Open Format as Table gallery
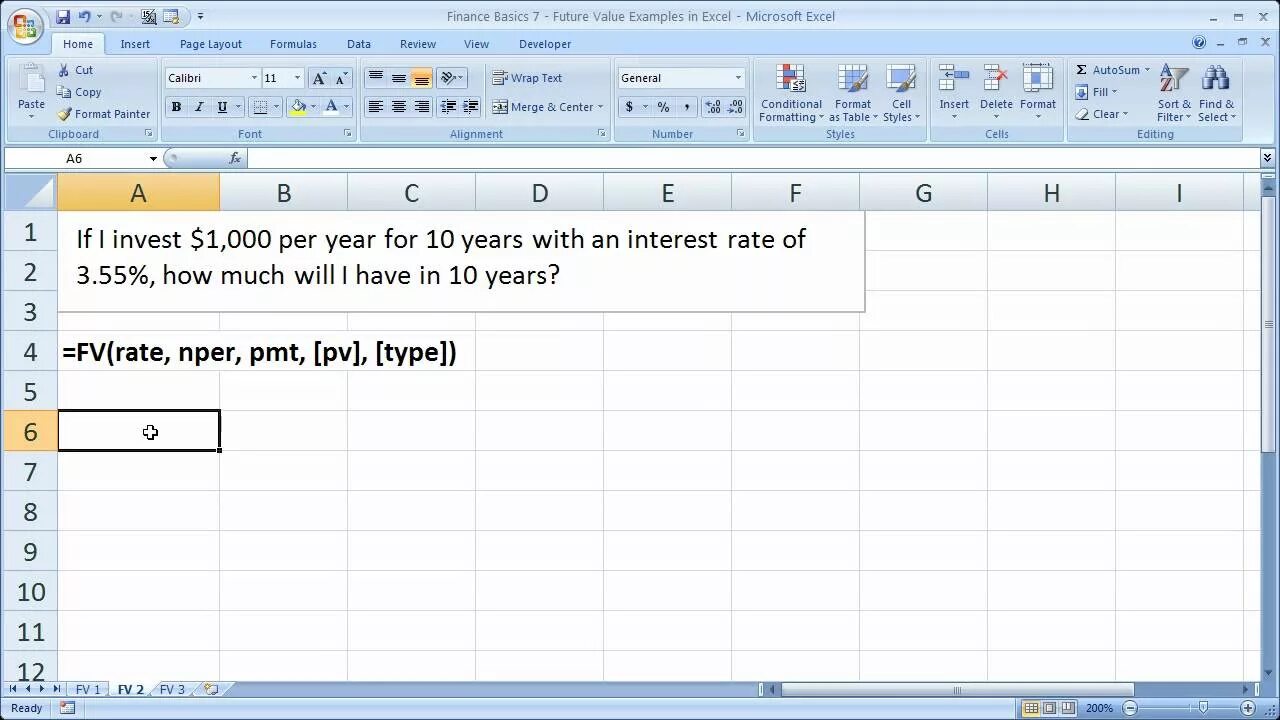This screenshot has width=1280, height=720. click(853, 94)
